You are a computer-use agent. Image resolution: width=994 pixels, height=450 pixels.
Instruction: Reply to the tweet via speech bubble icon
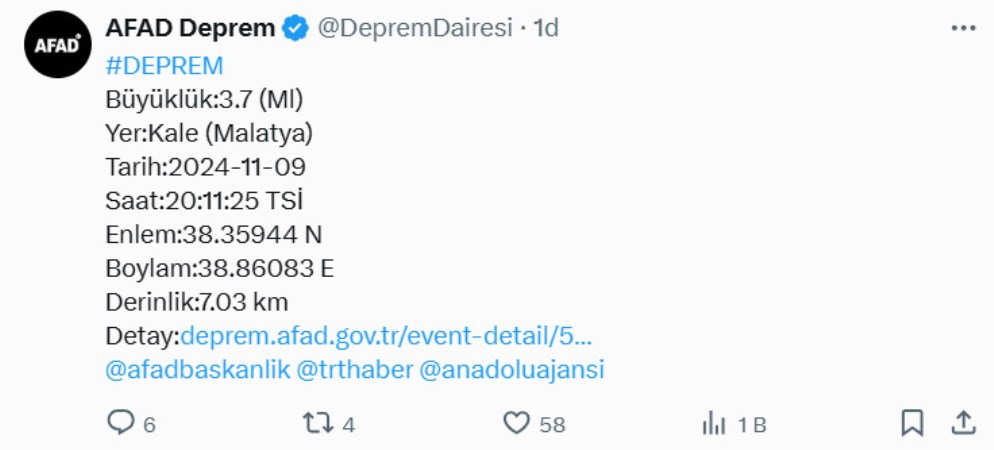pos(120,424)
